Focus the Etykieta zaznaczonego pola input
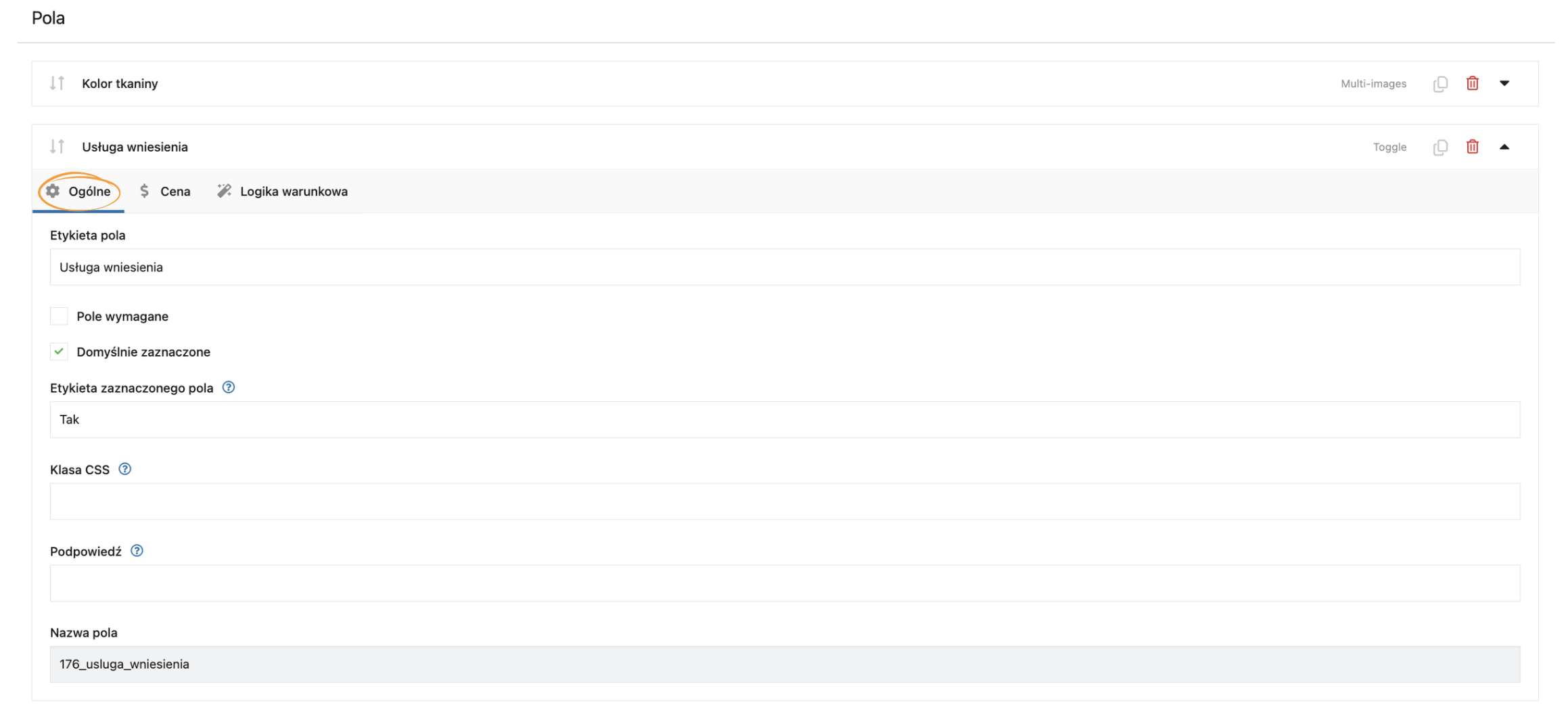 click(x=785, y=420)
